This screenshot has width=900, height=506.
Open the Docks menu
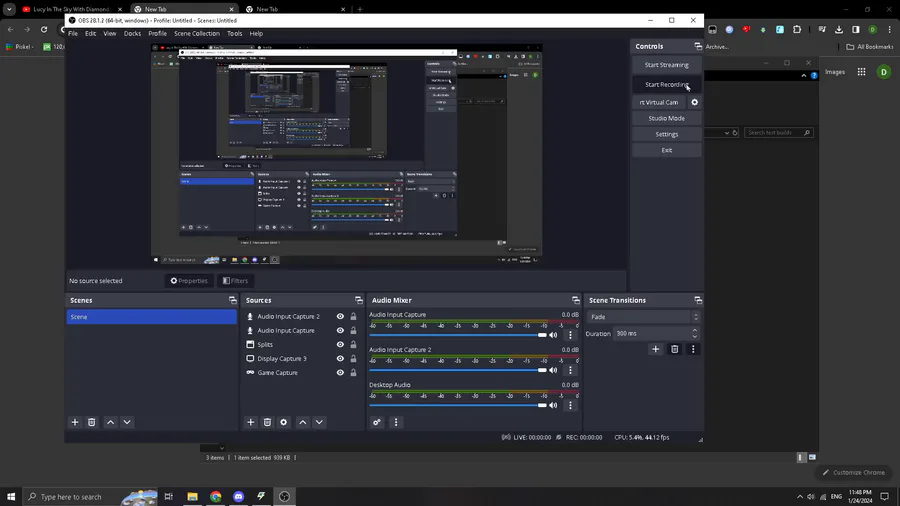click(132, 33)
